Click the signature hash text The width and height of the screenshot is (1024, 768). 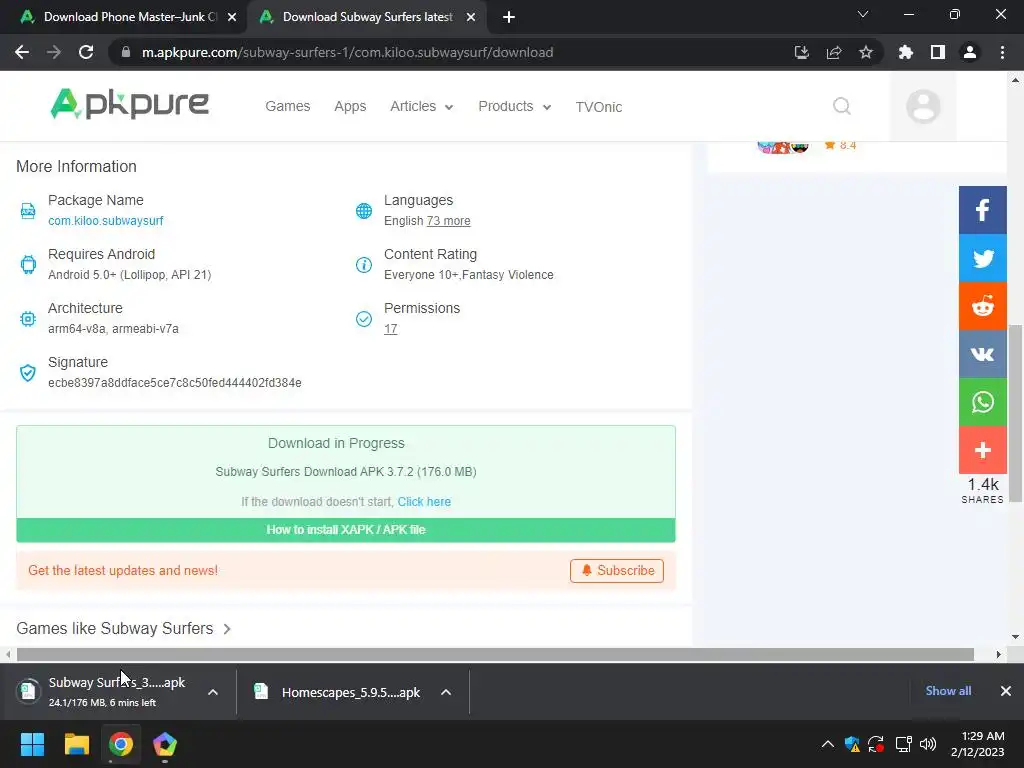(175, 383)
